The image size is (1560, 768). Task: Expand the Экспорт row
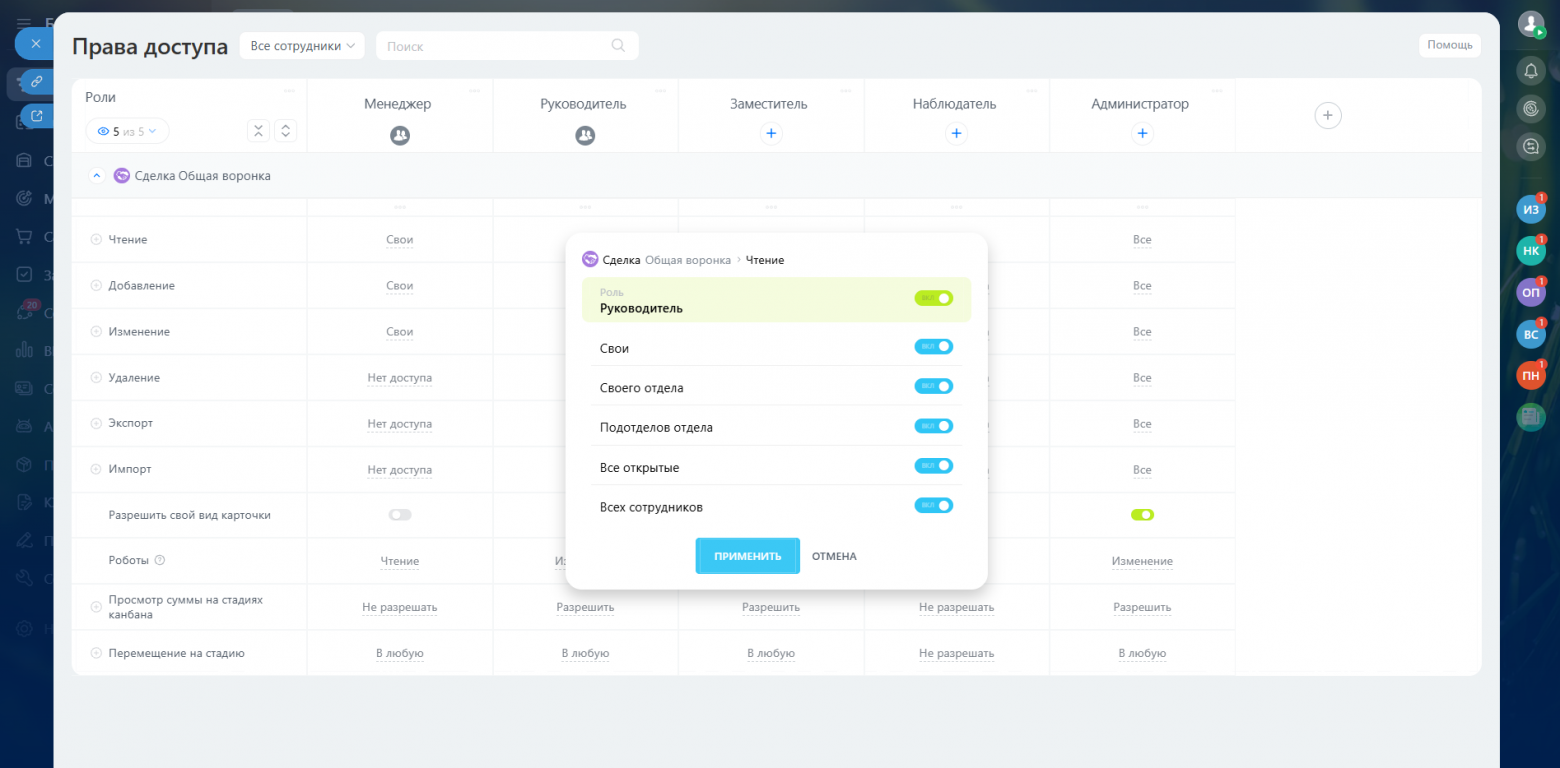point(96,423)
